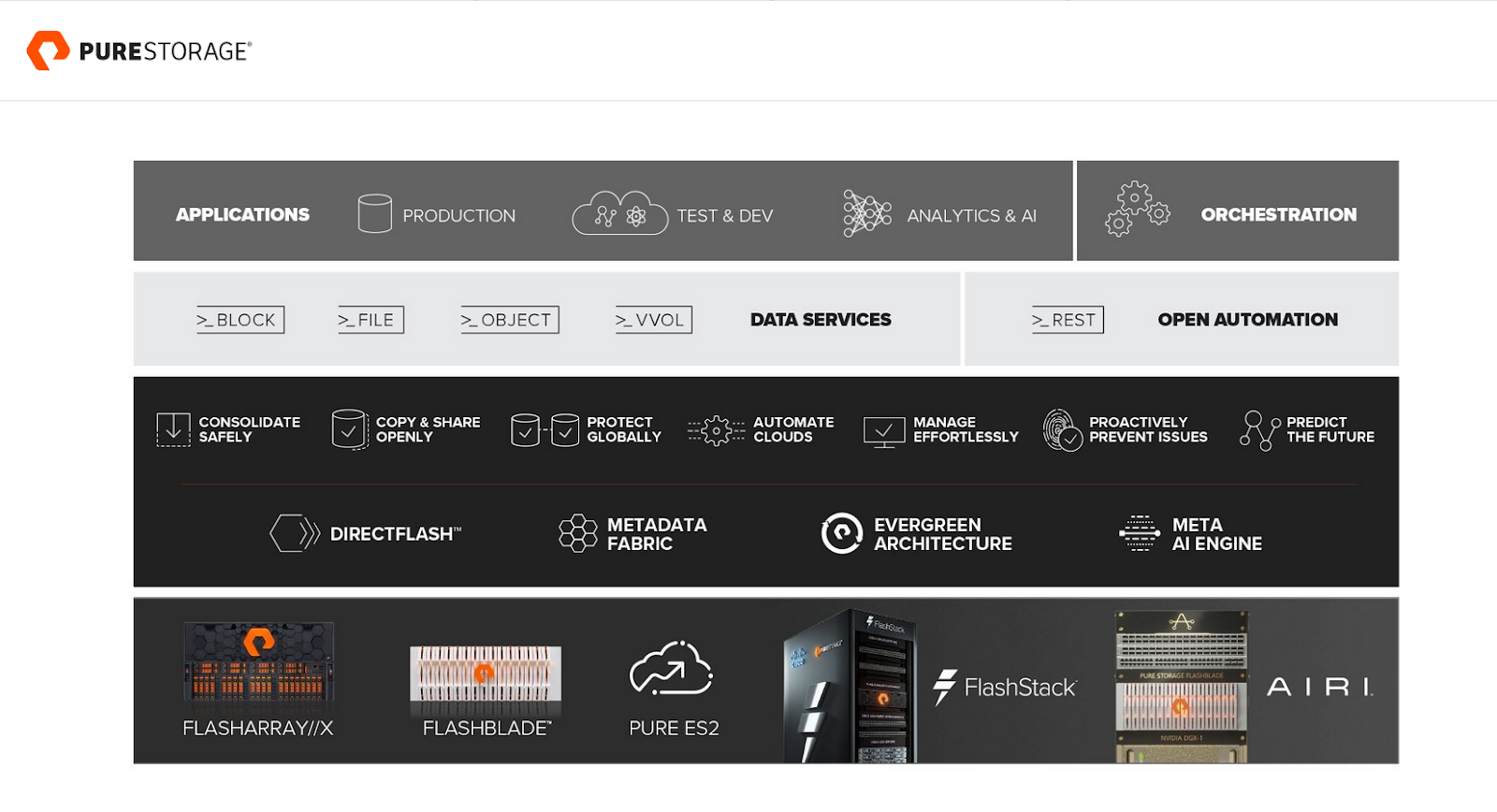Viewport: 1497px width, 812px height.
Task: Click the Test & Dev cloud icon
Action: tap(619, 213)
